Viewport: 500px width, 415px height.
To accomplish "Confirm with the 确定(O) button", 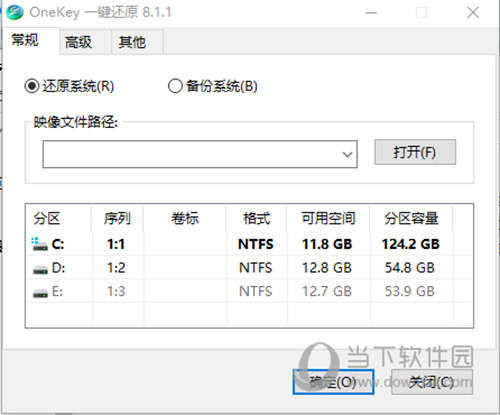I will point(333,382).
